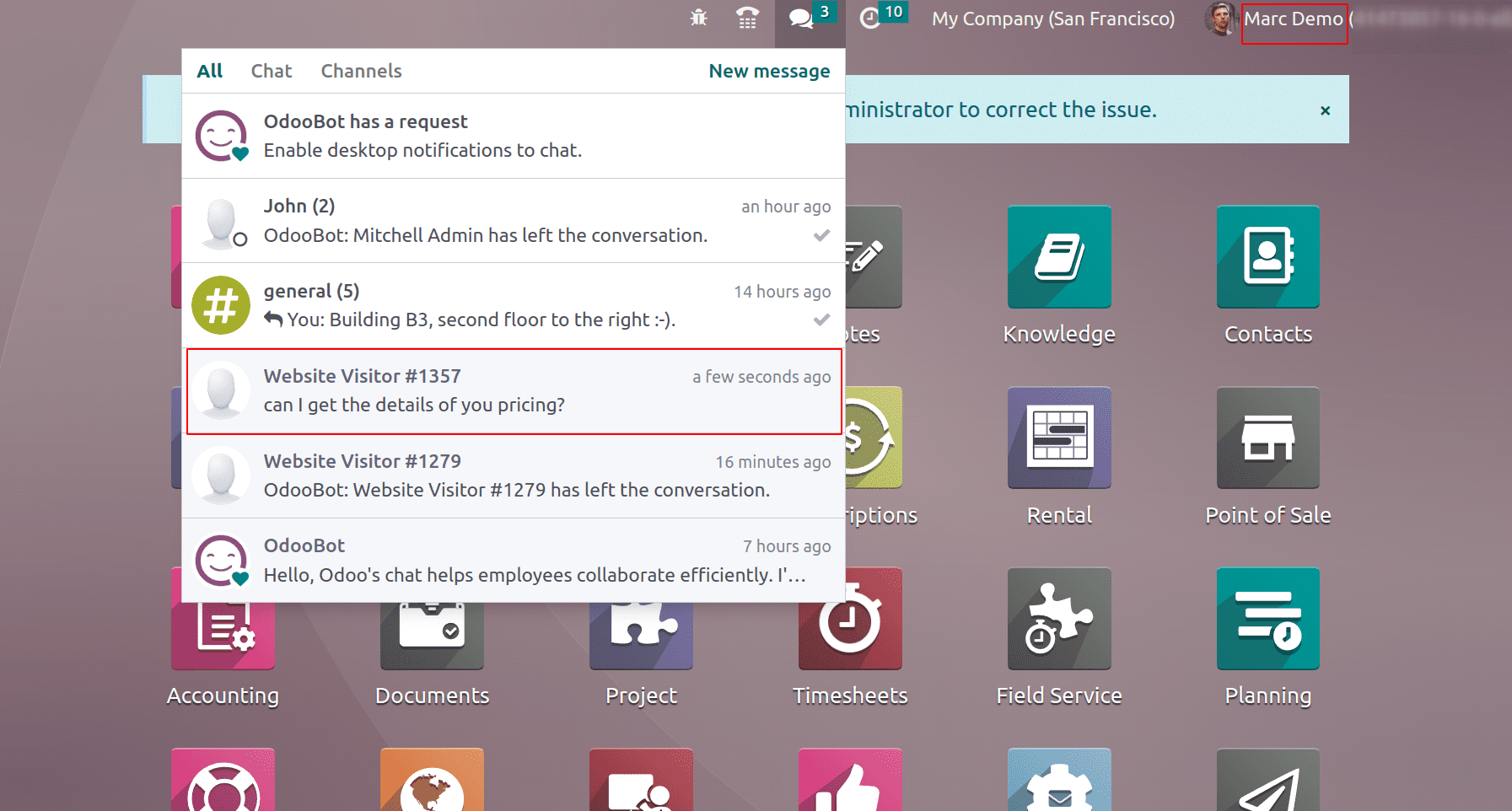1512x811 pixels.
Task: Mark general channel as read checkmark
Action: click(821, 320)
